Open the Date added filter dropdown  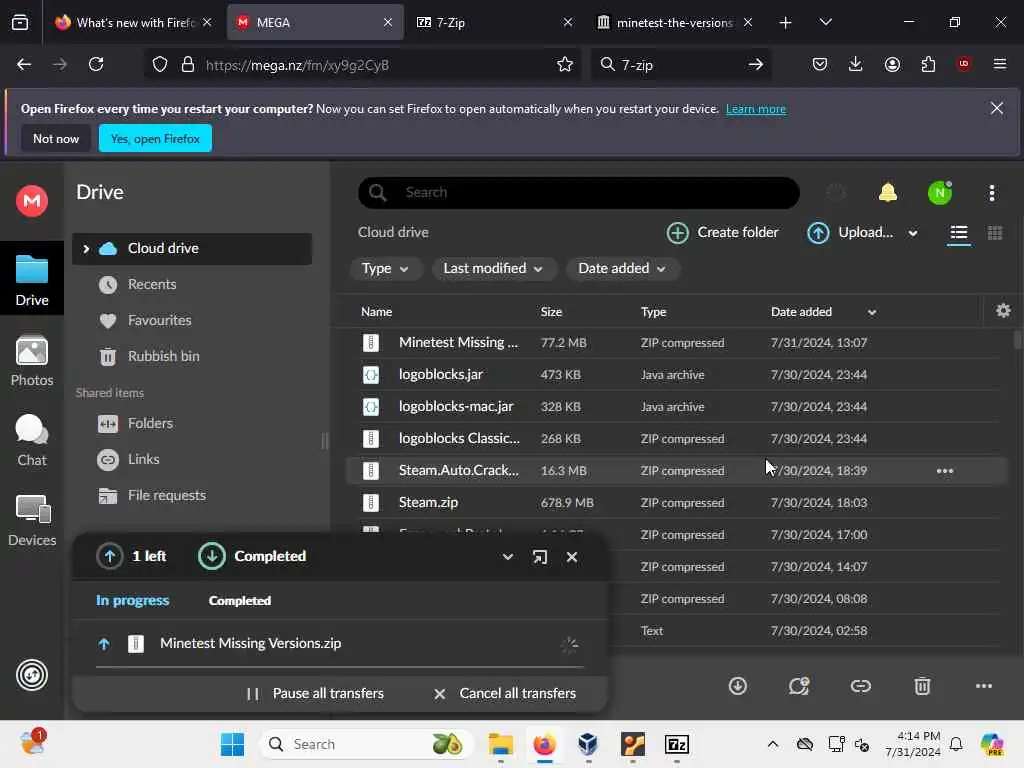[622, 268]
